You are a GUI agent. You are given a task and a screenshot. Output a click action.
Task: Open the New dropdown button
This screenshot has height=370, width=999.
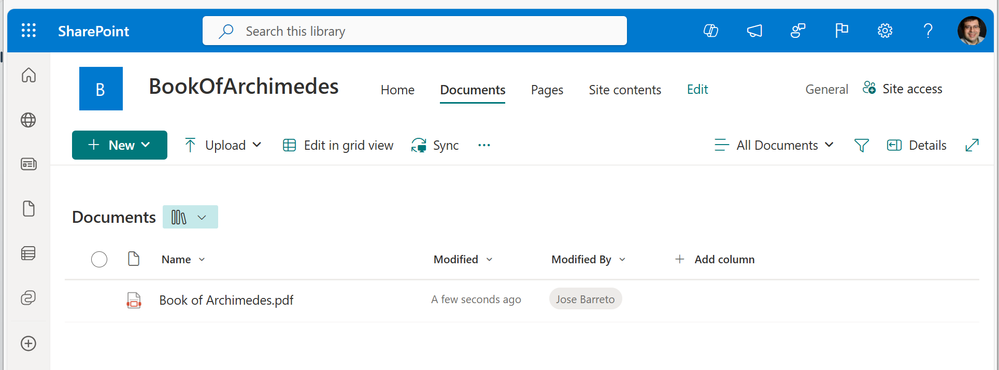(x=120, y=145)
